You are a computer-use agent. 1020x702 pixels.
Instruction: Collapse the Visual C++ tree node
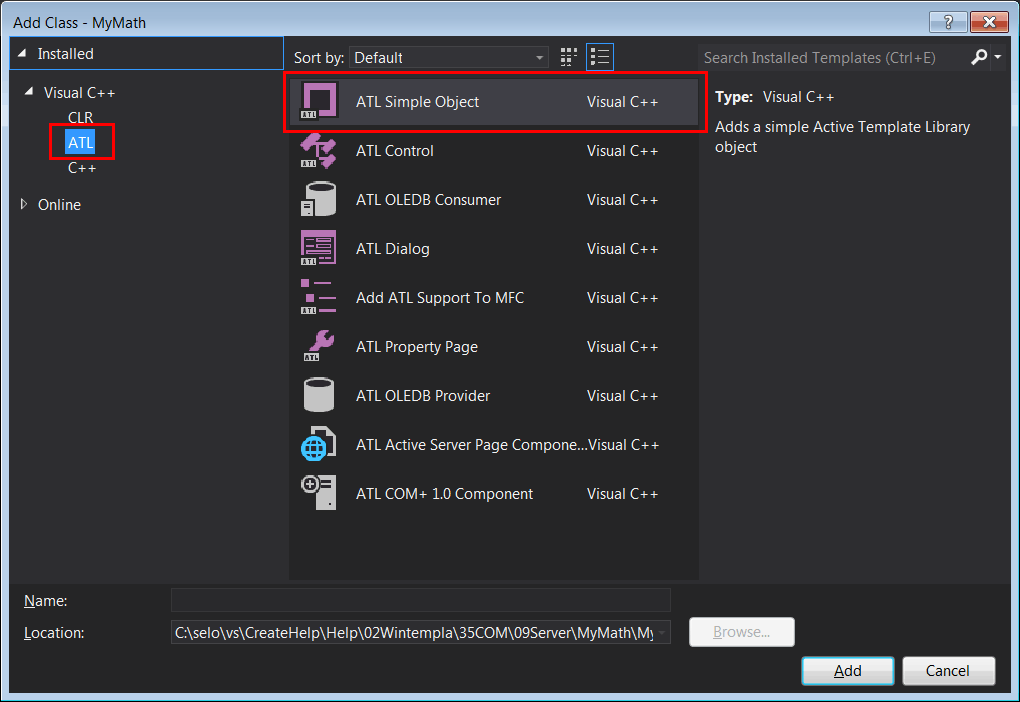29,92
